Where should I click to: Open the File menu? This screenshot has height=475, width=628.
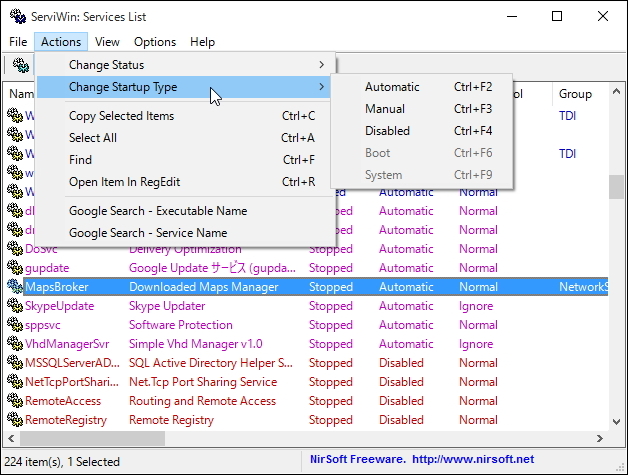click(18, 42)
